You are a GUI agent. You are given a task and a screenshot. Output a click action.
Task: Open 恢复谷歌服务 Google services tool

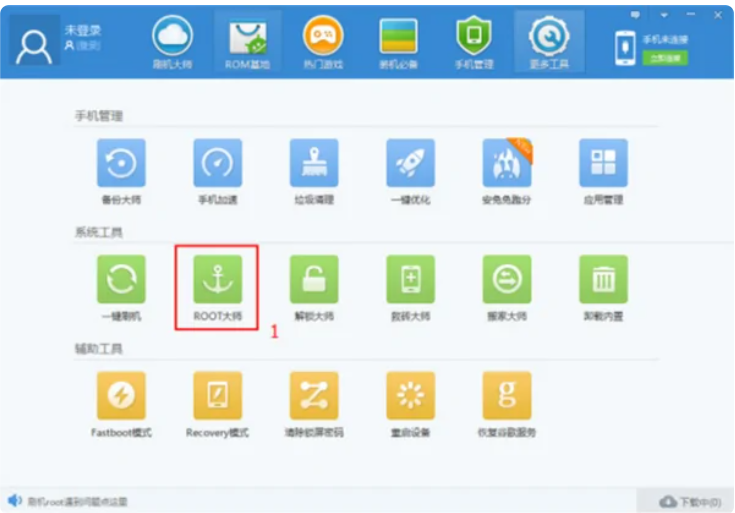507,396
